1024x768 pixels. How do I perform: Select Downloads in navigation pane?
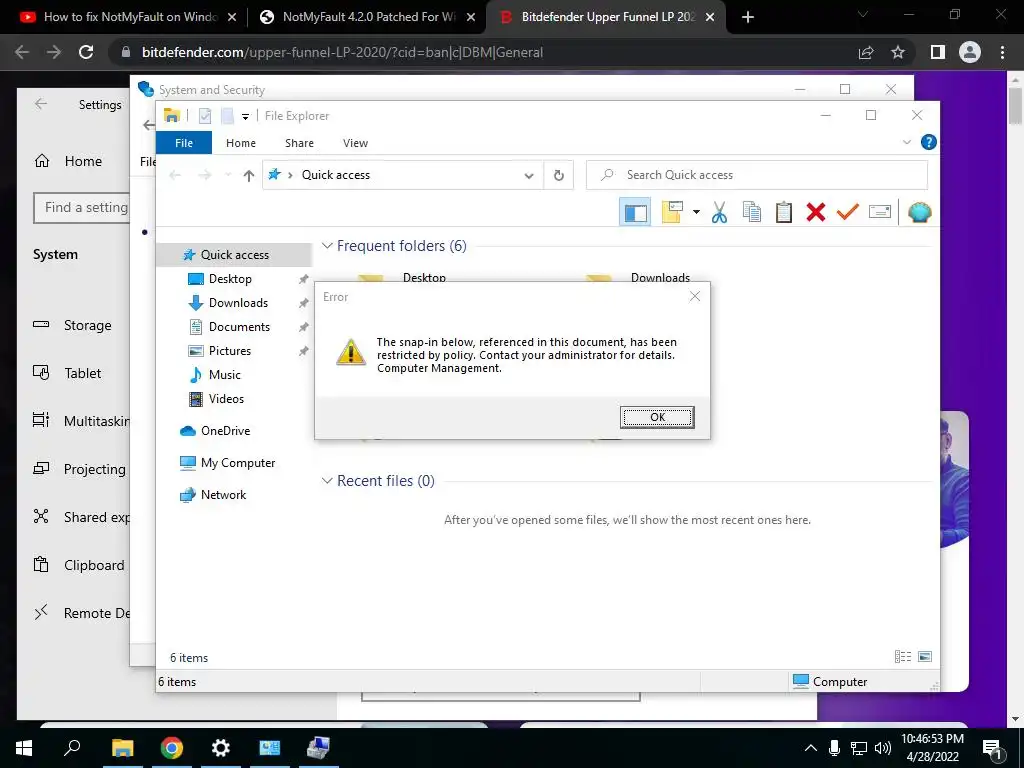tap(238, 303)
